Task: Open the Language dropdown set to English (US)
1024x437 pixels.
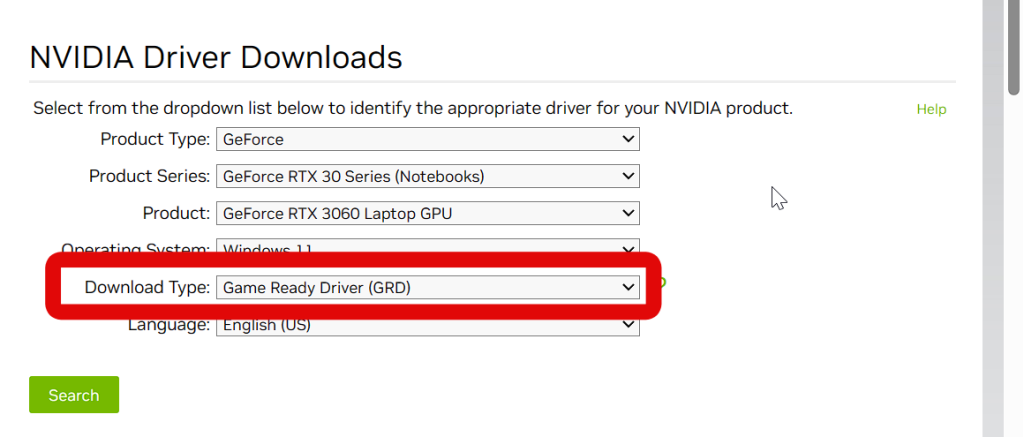Action: (427, 326)
